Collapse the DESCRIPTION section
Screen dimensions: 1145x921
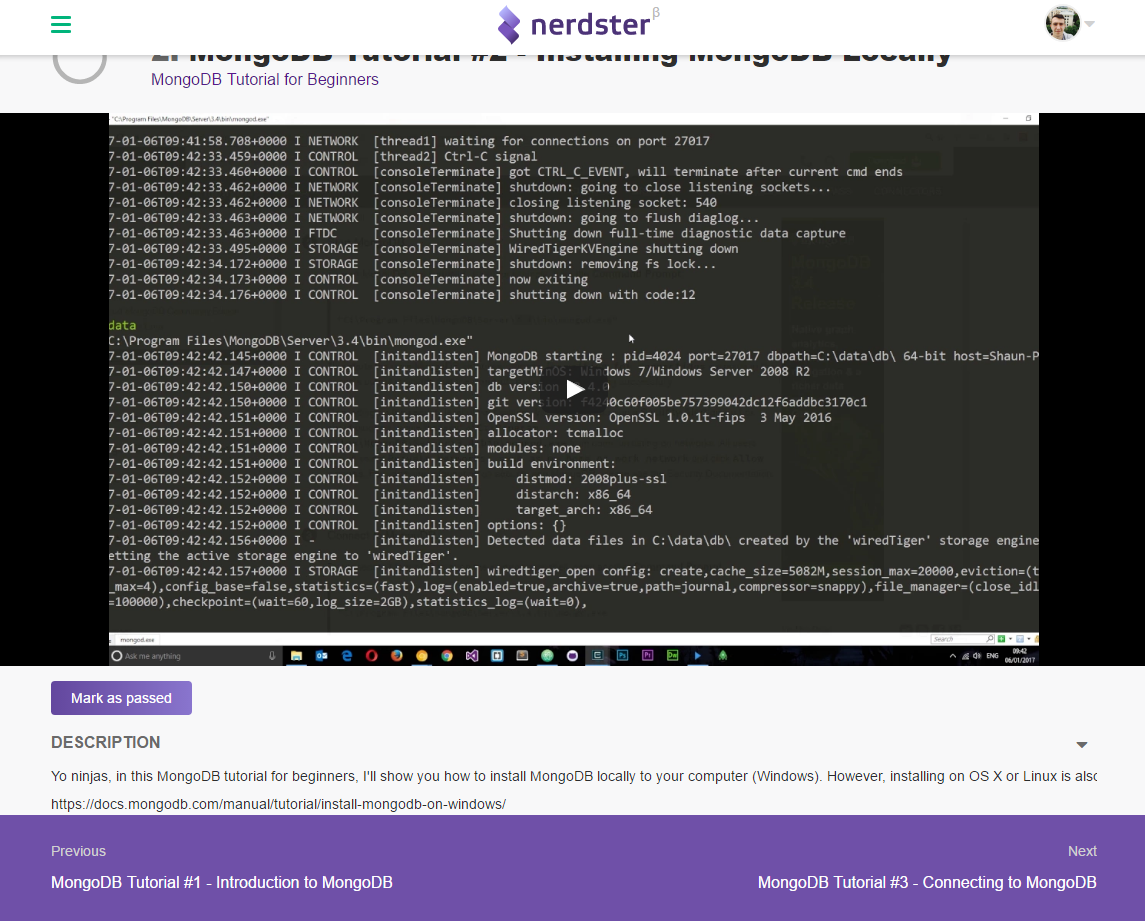pyautogui.click(x=1082, y=744)
